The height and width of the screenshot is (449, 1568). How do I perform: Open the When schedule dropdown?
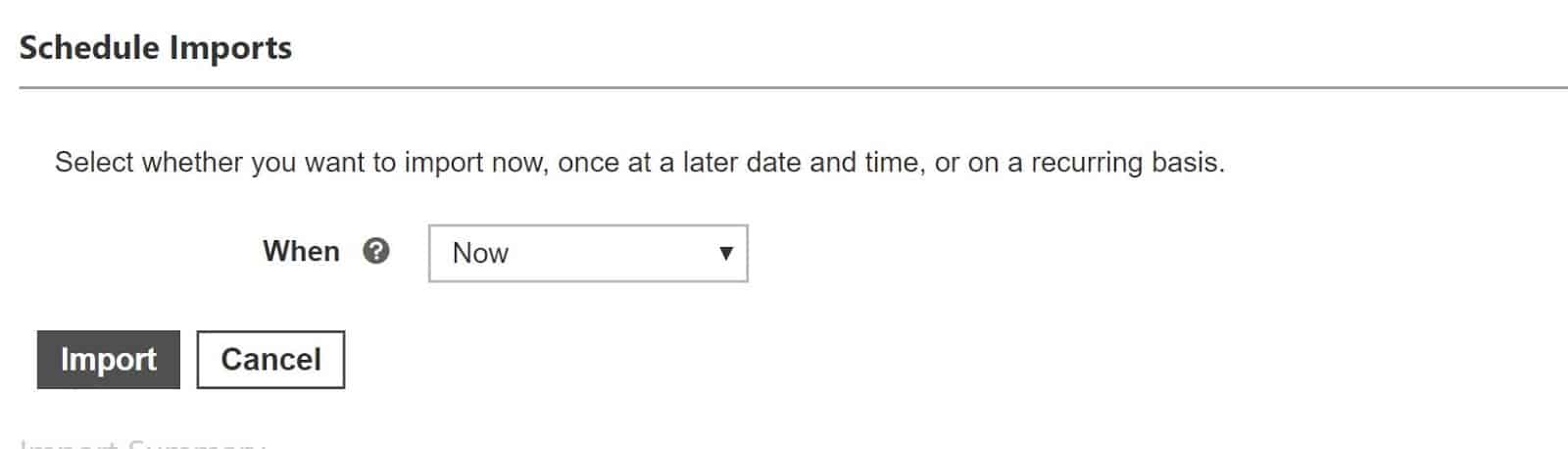point(588,253)
